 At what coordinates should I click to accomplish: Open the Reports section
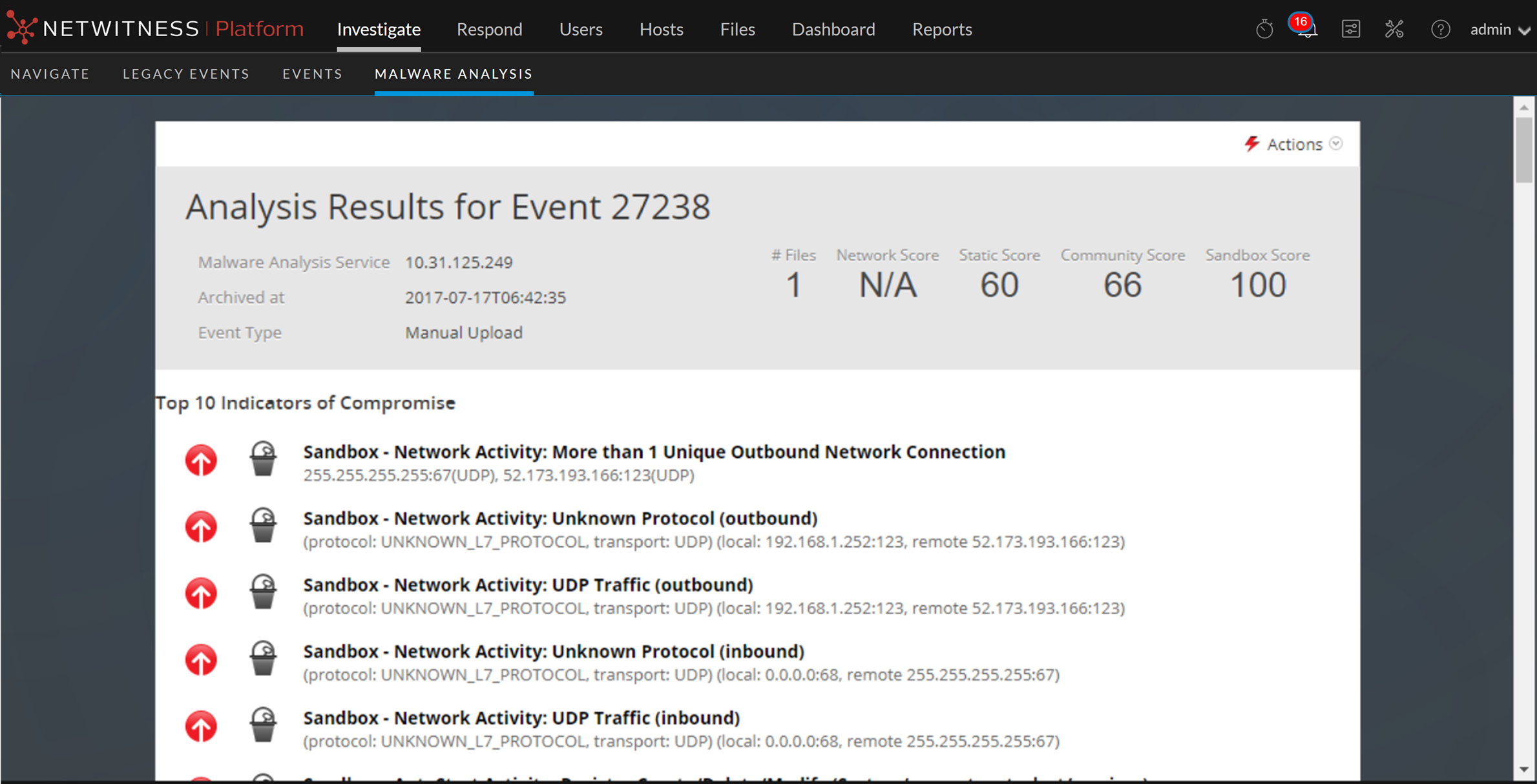coord(941,29)
